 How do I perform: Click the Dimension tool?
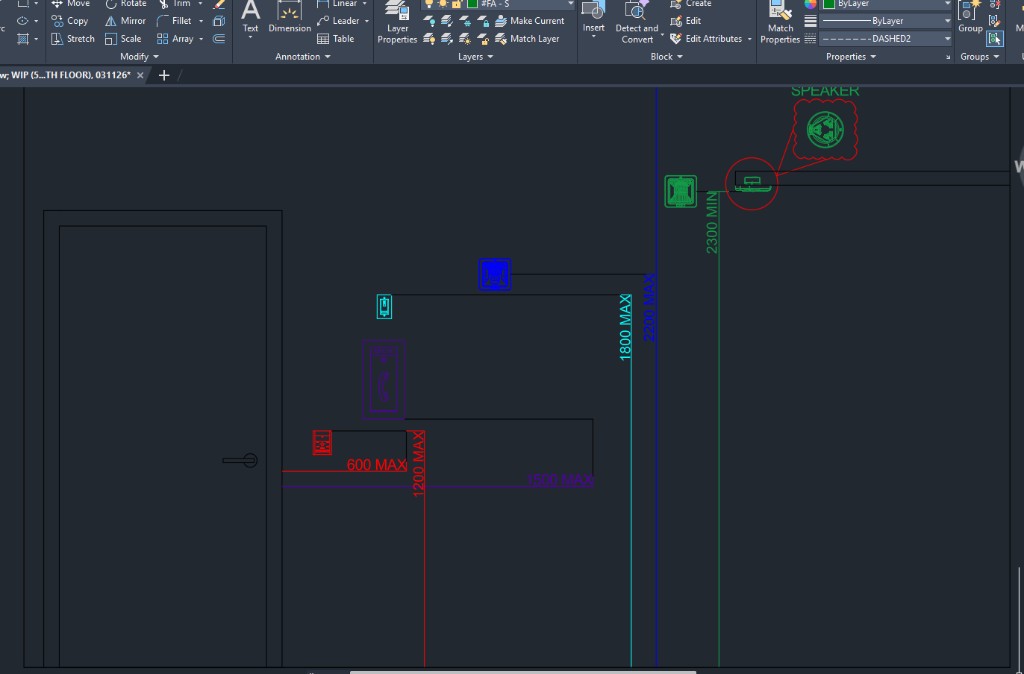point(290,17)
